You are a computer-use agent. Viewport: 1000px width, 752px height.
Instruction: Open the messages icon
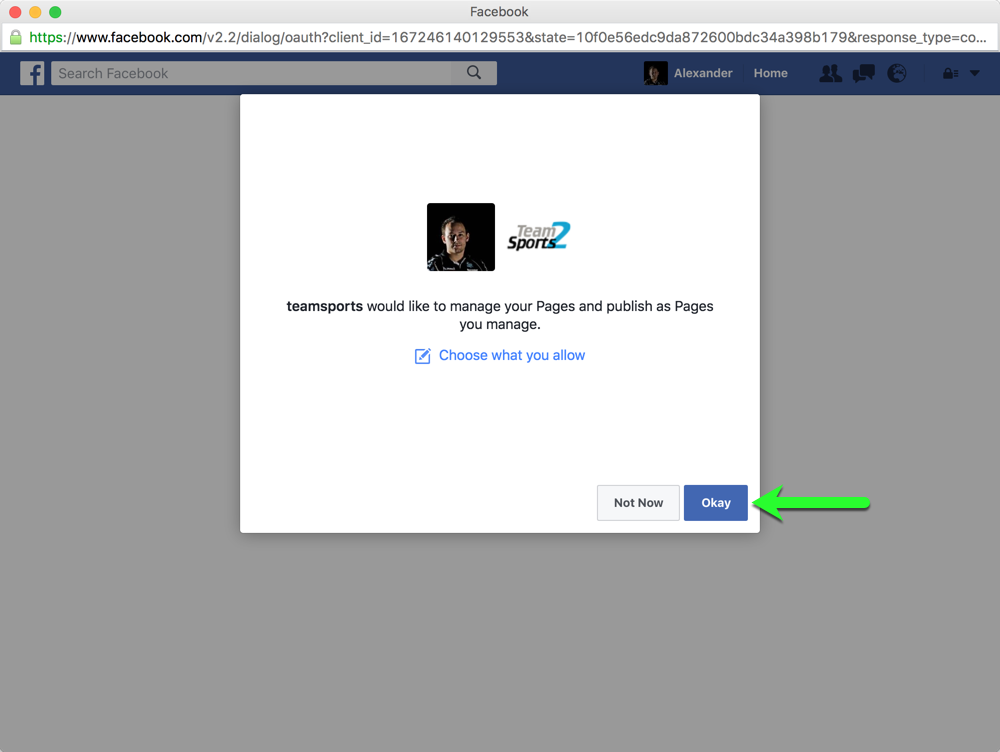pos(864,73)
